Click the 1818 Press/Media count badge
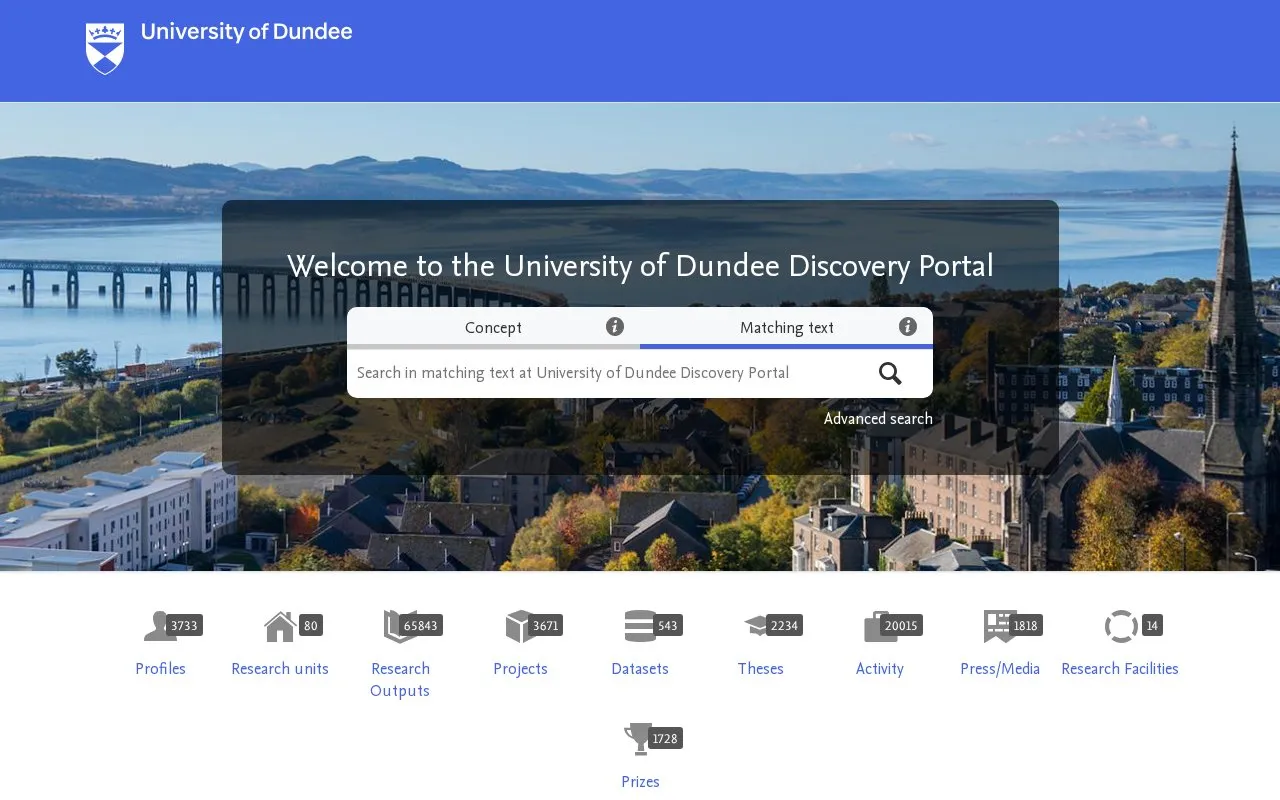 1025,626
